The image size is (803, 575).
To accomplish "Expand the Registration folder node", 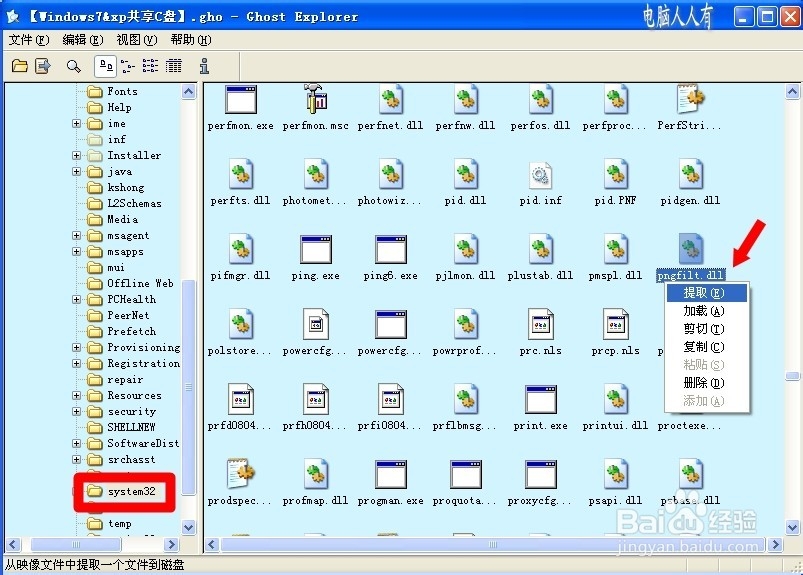I will (76, 363).
